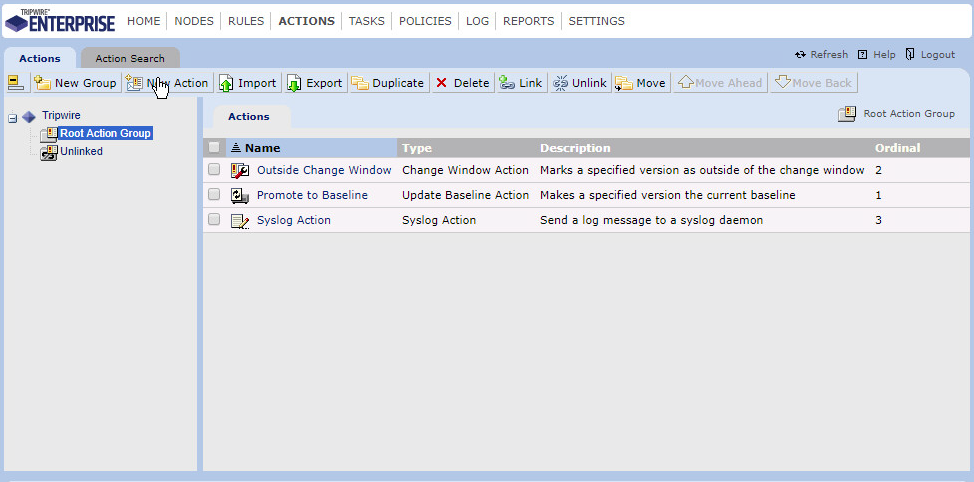Select the Unlinked tree item
Image resolution: width=974 pixels, height=482 pixels.
pyautogui.click(x=80, y=152)
